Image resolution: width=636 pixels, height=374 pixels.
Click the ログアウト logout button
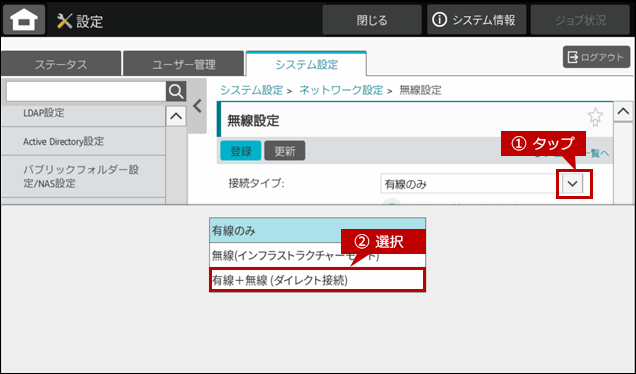pyautogui.click(x=596, y=57)
